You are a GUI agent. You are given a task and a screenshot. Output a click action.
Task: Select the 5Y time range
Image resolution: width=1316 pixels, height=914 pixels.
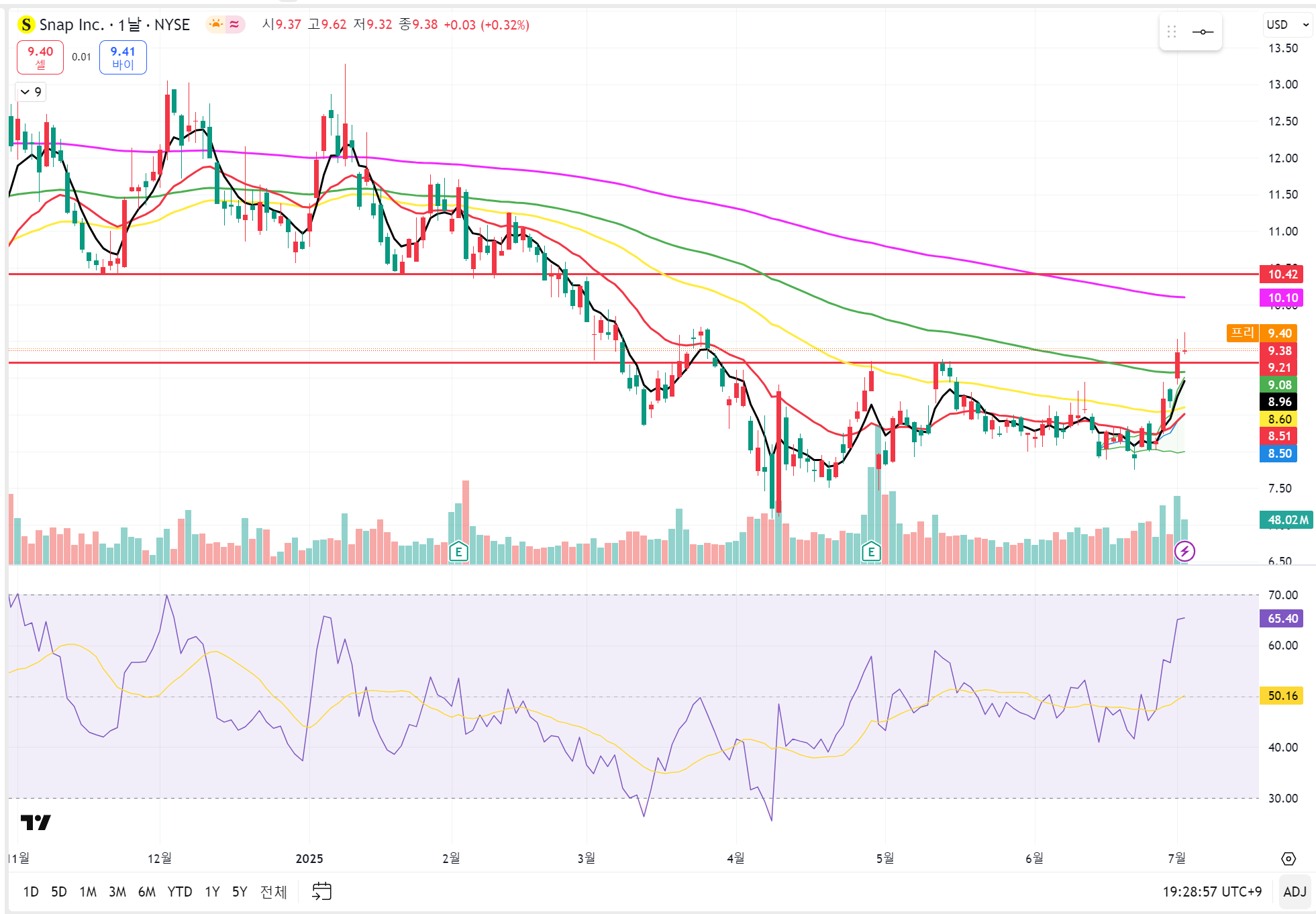coord(240,892)
